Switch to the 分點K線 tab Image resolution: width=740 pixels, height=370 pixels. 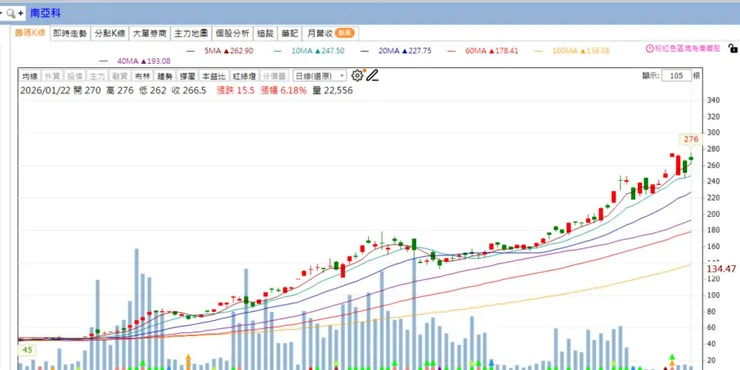click(x=109, y=34)
